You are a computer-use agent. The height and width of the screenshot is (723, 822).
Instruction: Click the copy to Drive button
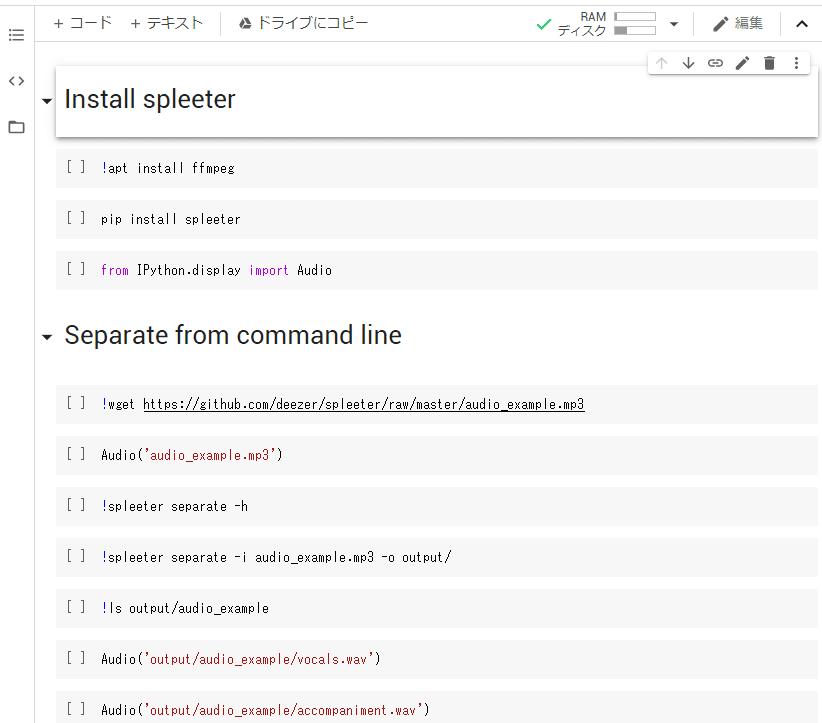pyautogui.click(x=303, y=23)
